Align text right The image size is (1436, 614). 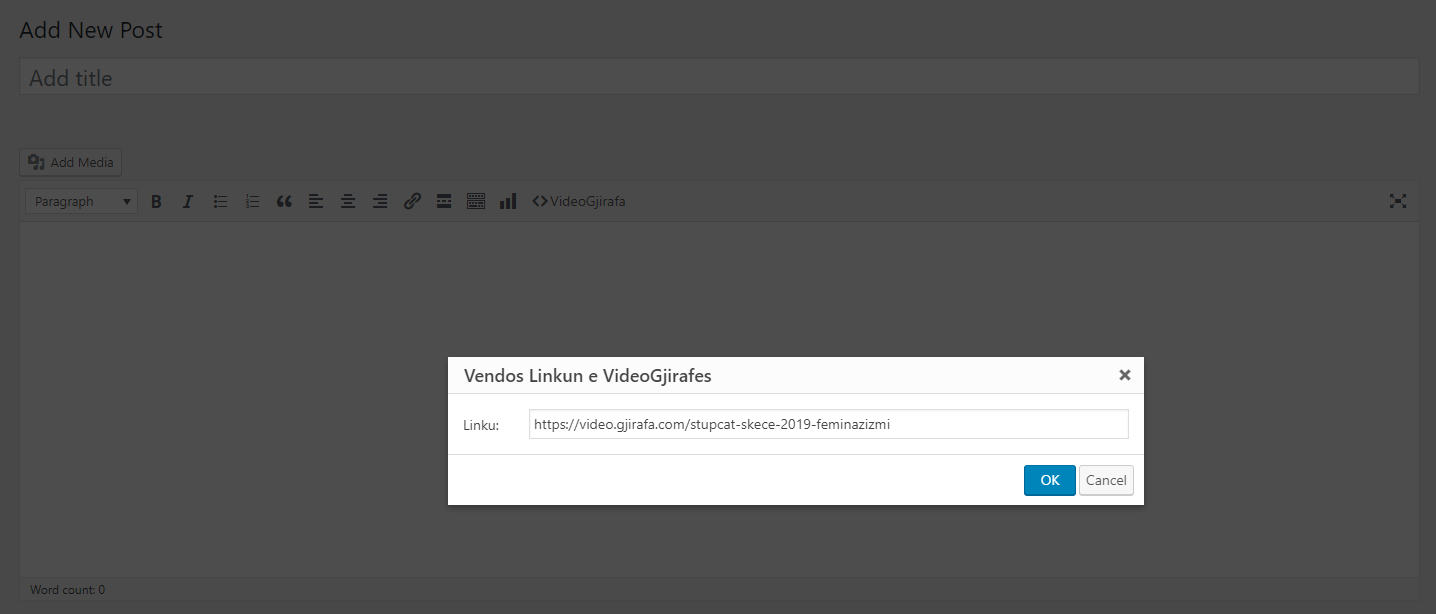tap(380, 202)
